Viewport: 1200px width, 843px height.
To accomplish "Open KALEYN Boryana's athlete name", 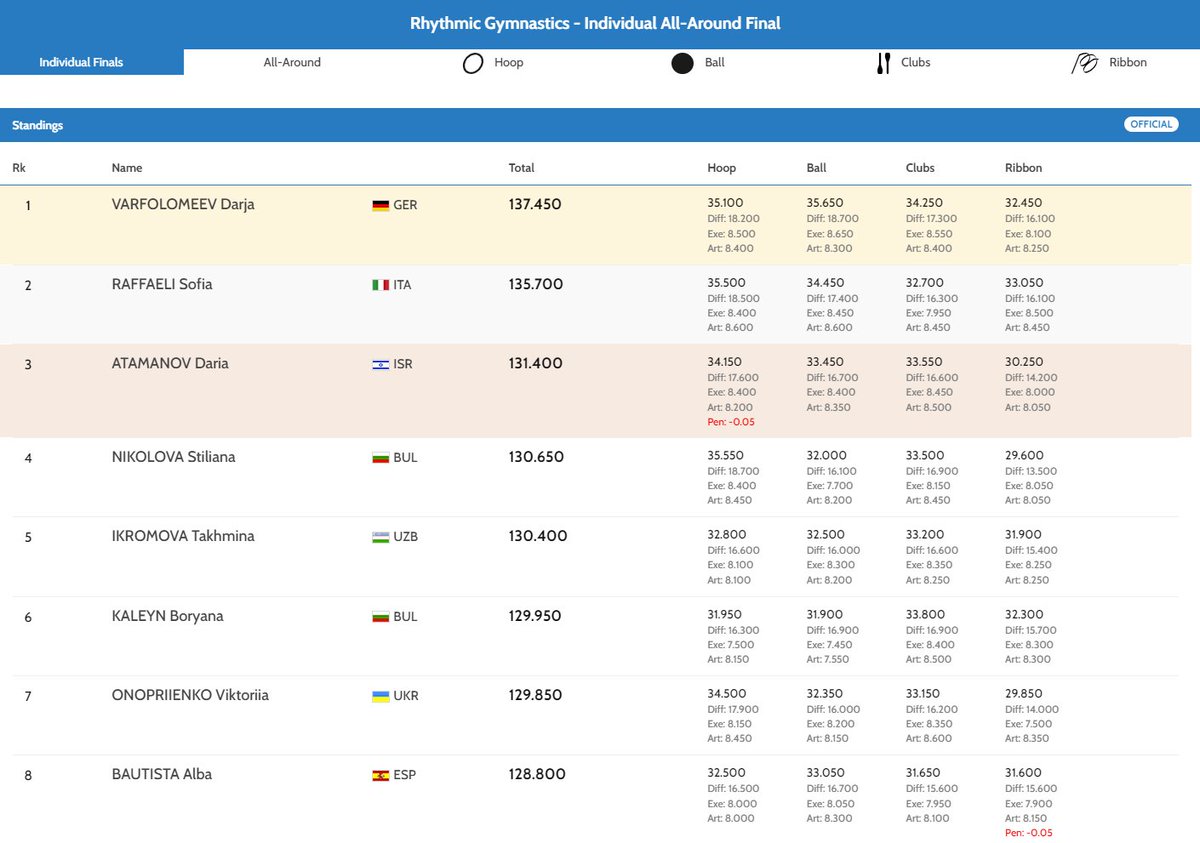I will (167, 616).
